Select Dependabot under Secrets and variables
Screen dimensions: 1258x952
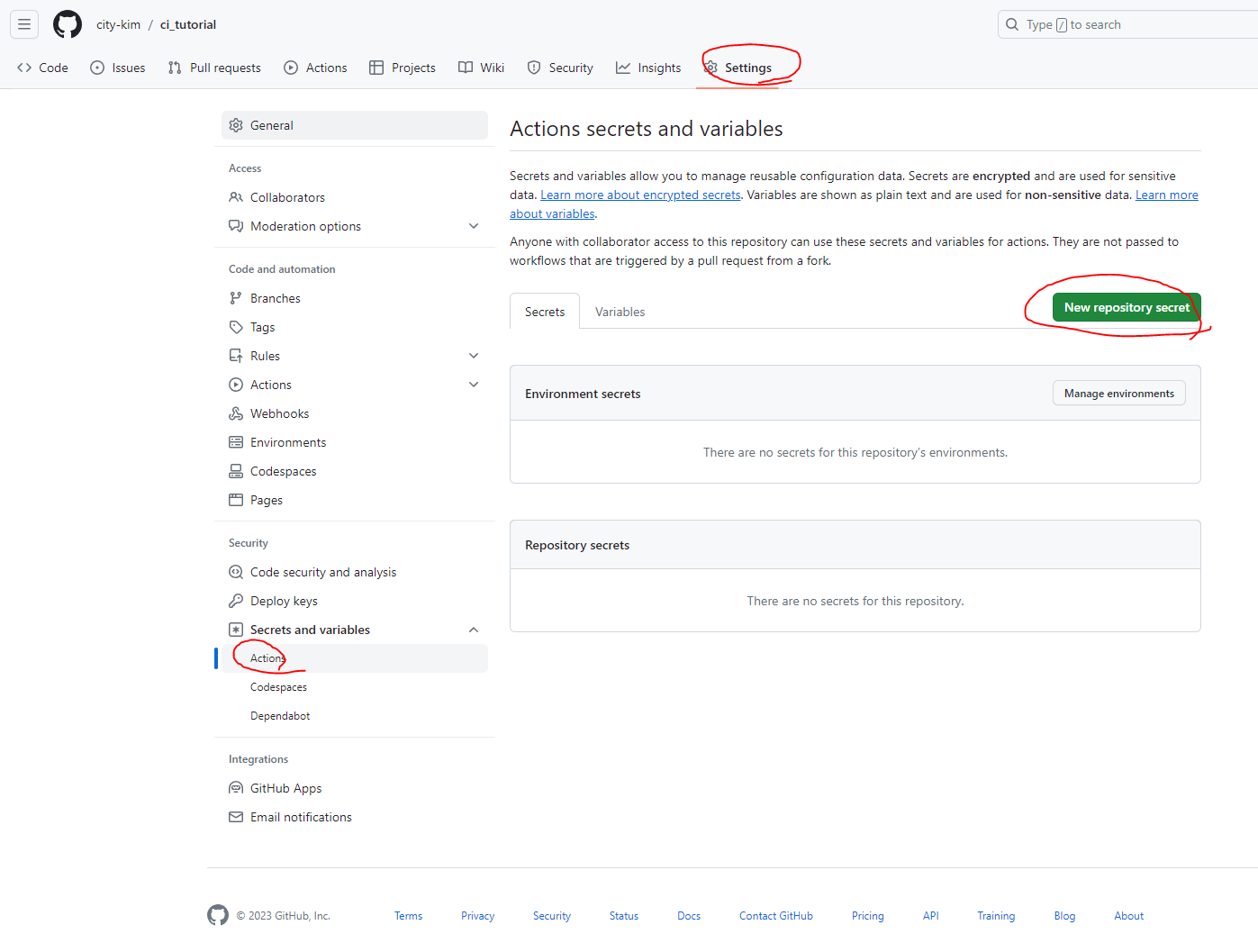point(355,716)
